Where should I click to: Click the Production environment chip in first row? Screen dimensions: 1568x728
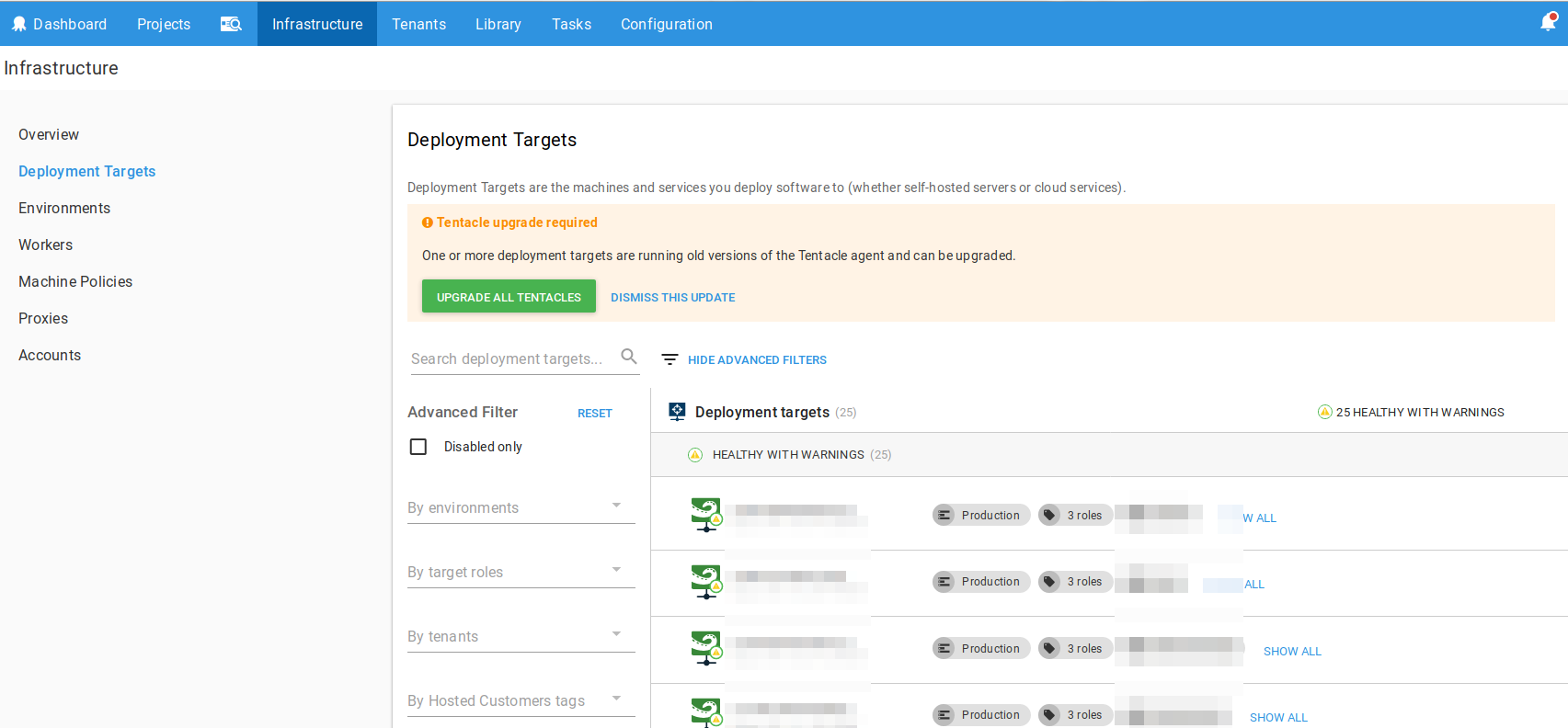coord(981,516)
